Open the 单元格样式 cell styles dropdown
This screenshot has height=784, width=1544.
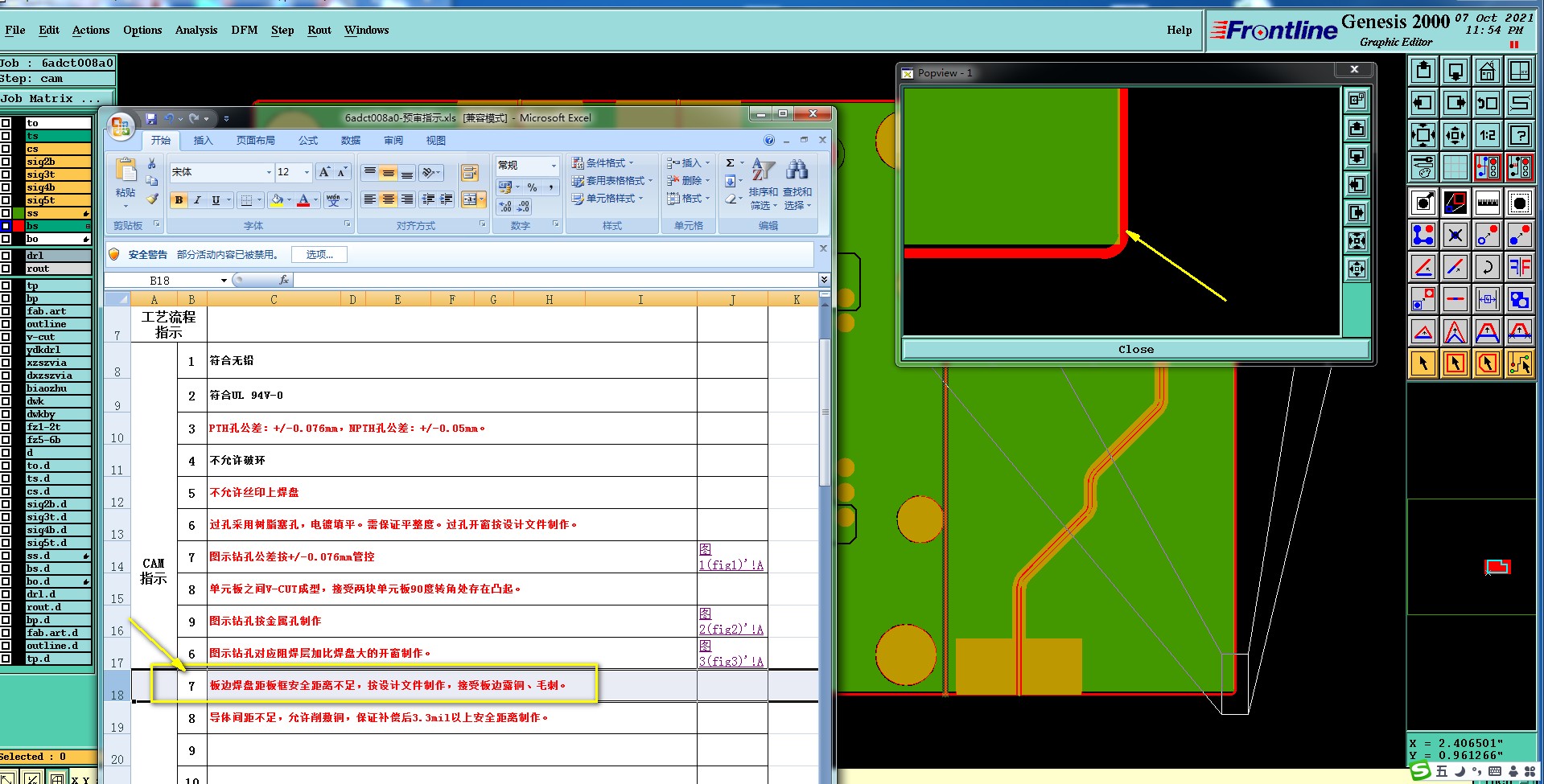tap(607, 199)
